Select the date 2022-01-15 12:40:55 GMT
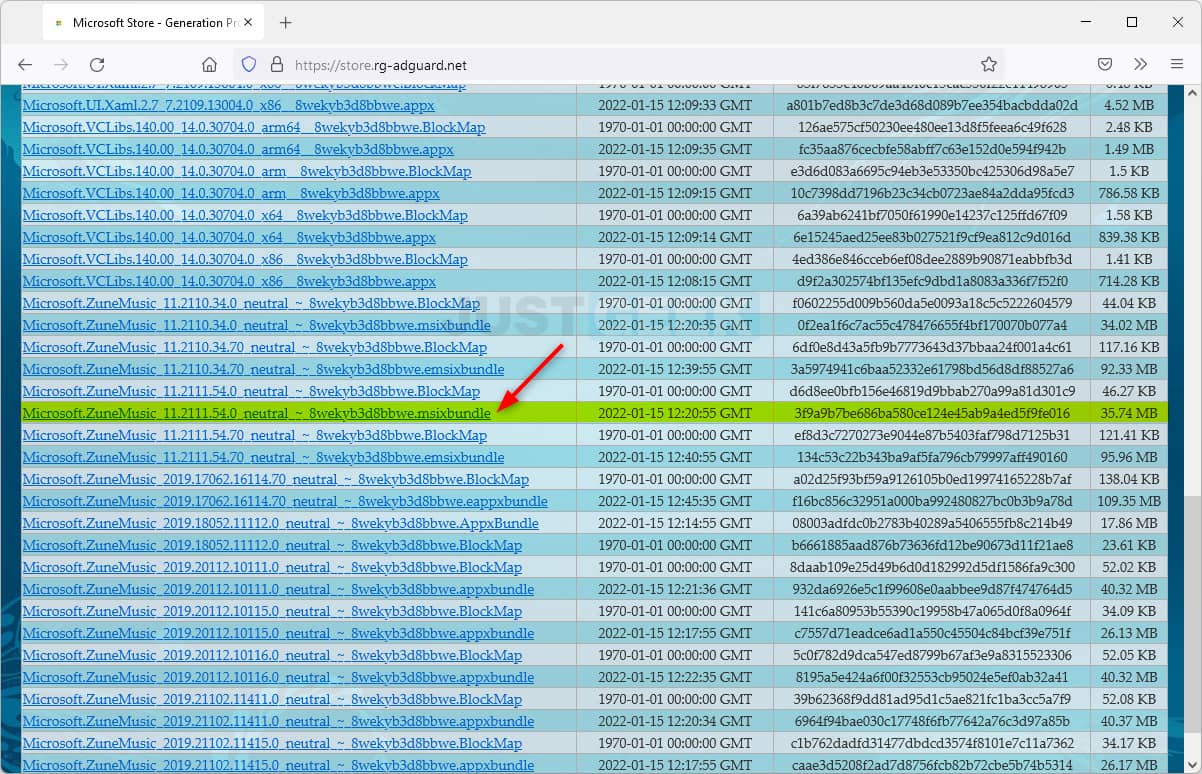1202x774 pixels. [675, 457]
